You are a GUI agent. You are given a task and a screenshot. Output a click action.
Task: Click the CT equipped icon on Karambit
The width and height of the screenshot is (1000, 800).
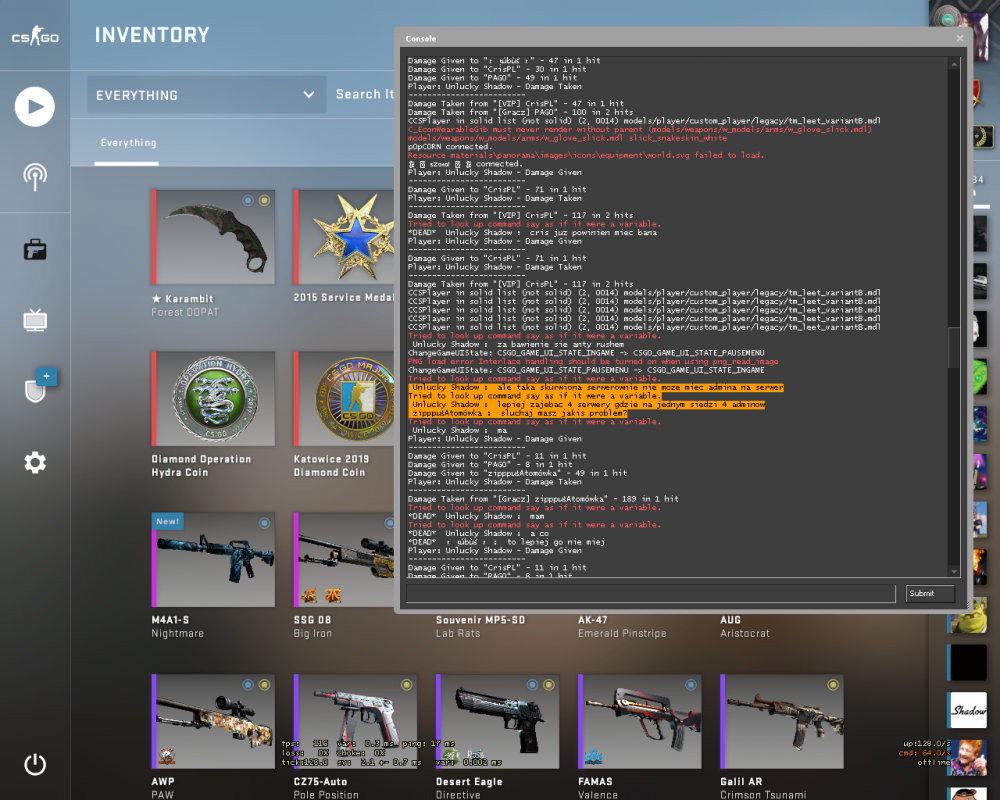point(248,200)
